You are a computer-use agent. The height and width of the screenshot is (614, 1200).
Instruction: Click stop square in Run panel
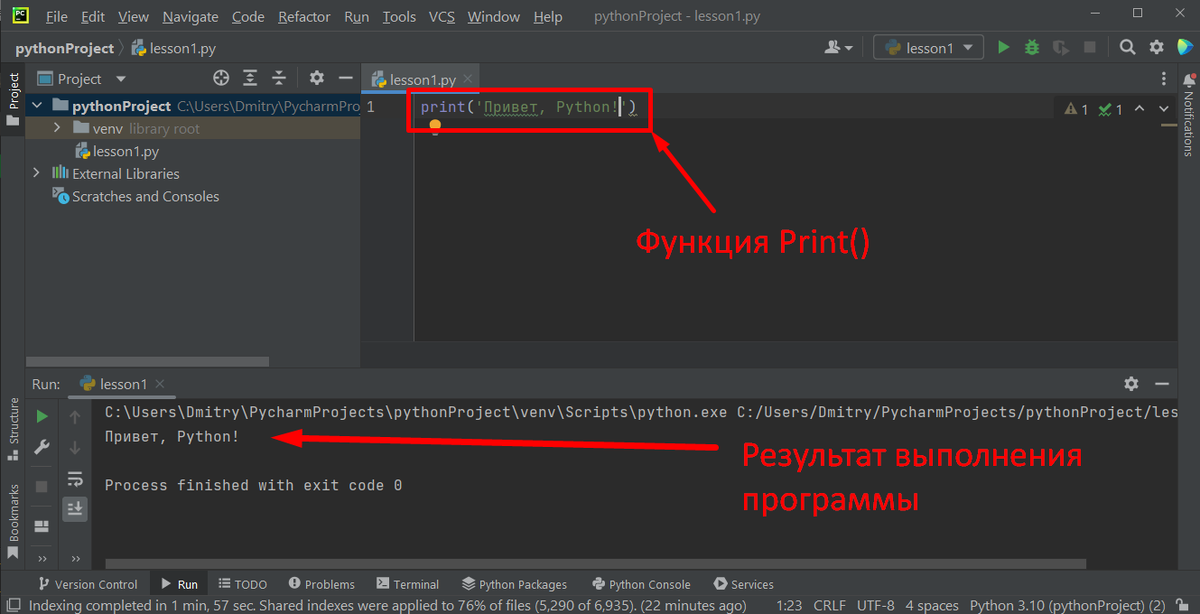tap(42, 486)
